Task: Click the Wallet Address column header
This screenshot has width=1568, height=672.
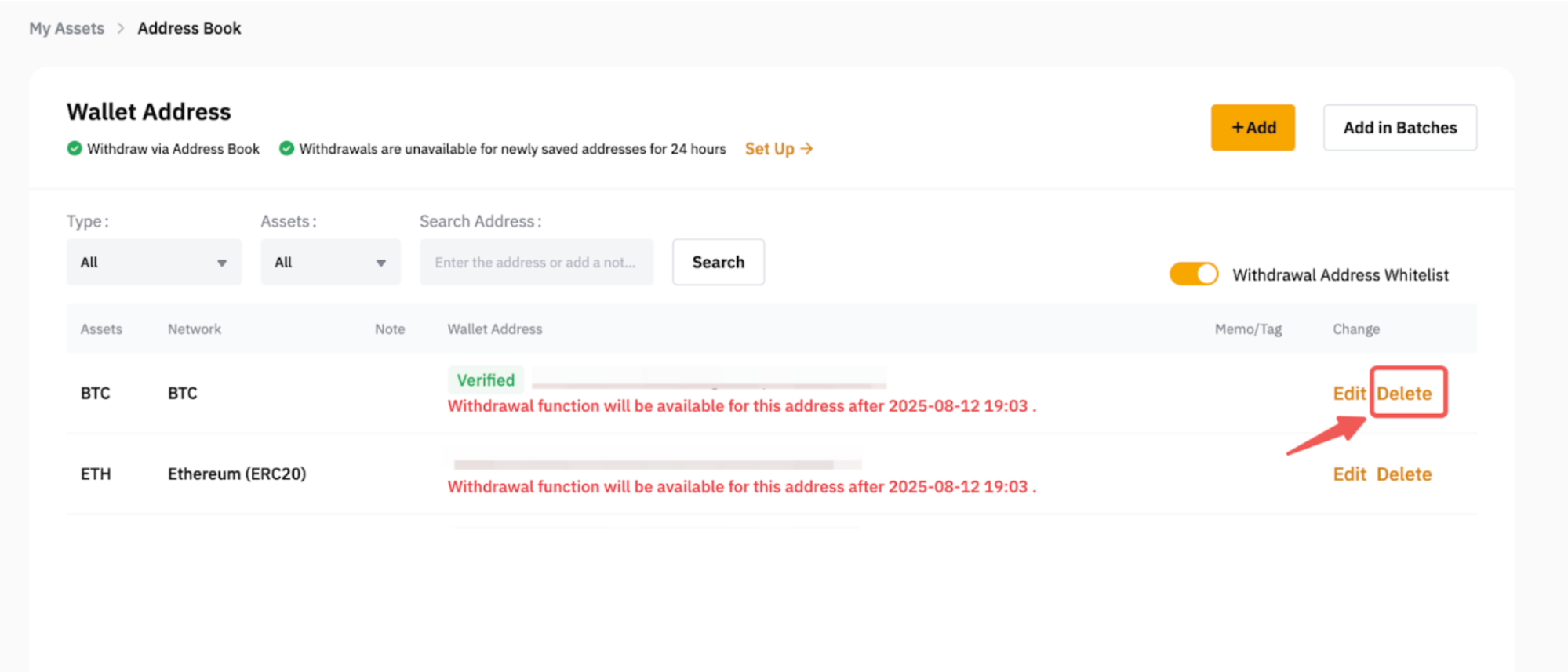Action: tap(494, 329)
